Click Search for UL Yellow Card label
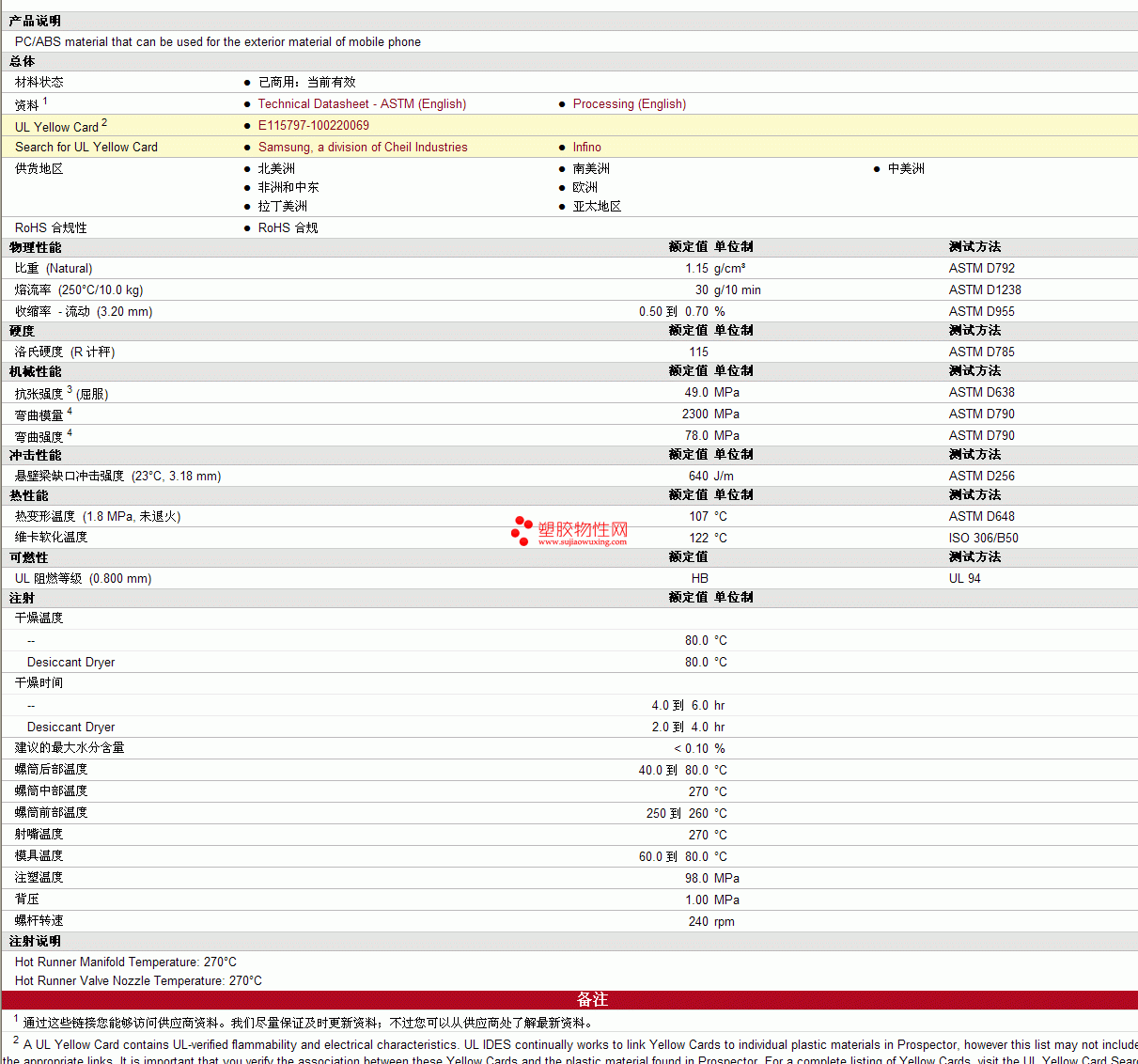This screenshot has width=1138, height=1064. (86, 148)
